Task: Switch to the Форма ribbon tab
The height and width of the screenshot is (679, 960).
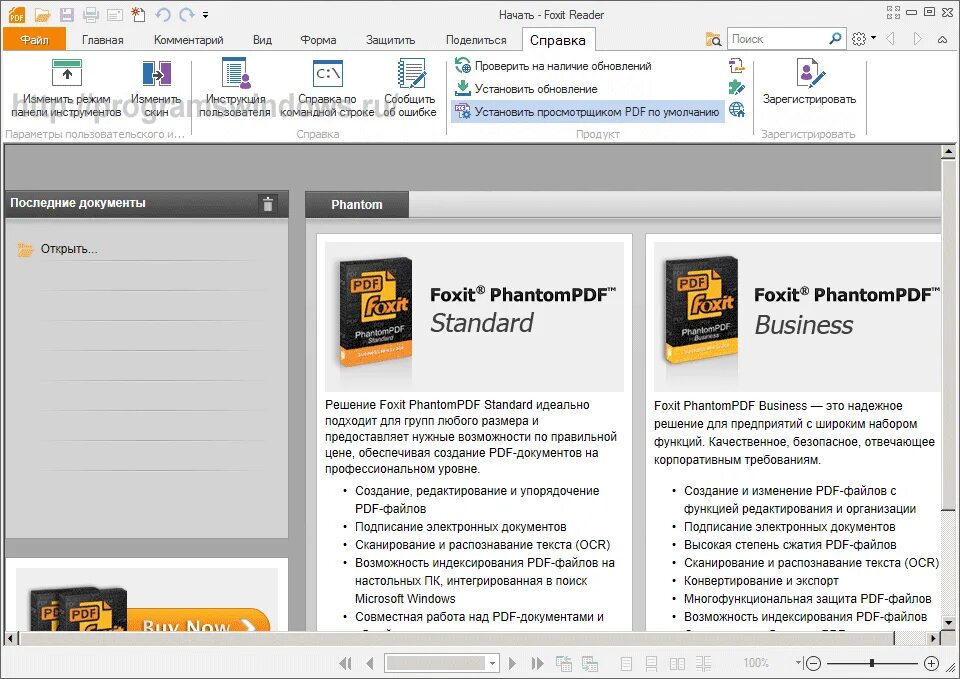Action: [318, 40]
